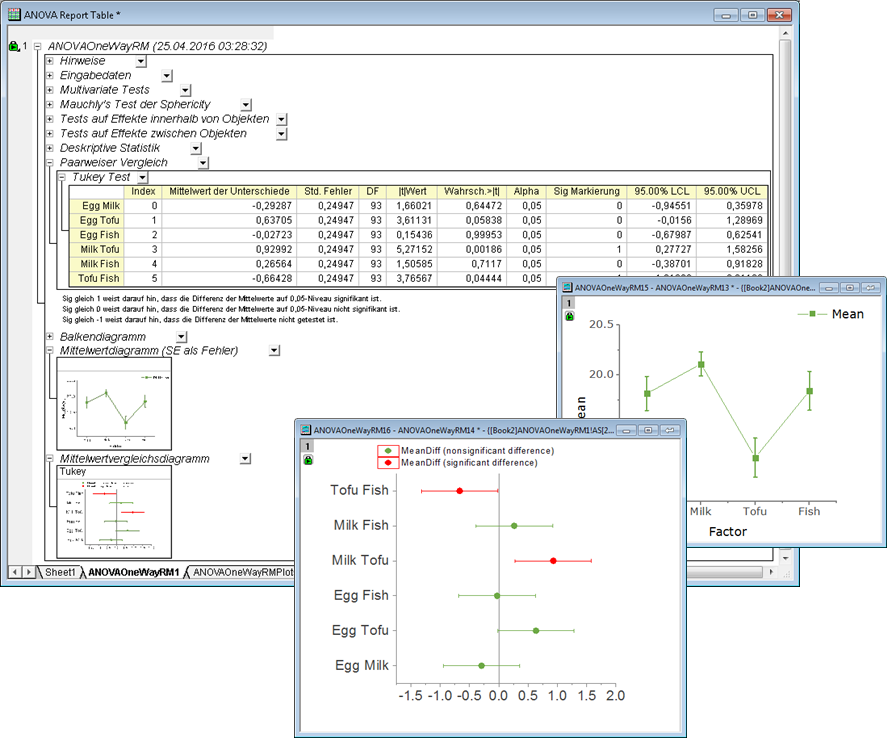Screen dimensions: 887x738
Task: Open the Multivariate Tests dropdown arrow
Action: (x=186, y=90)
